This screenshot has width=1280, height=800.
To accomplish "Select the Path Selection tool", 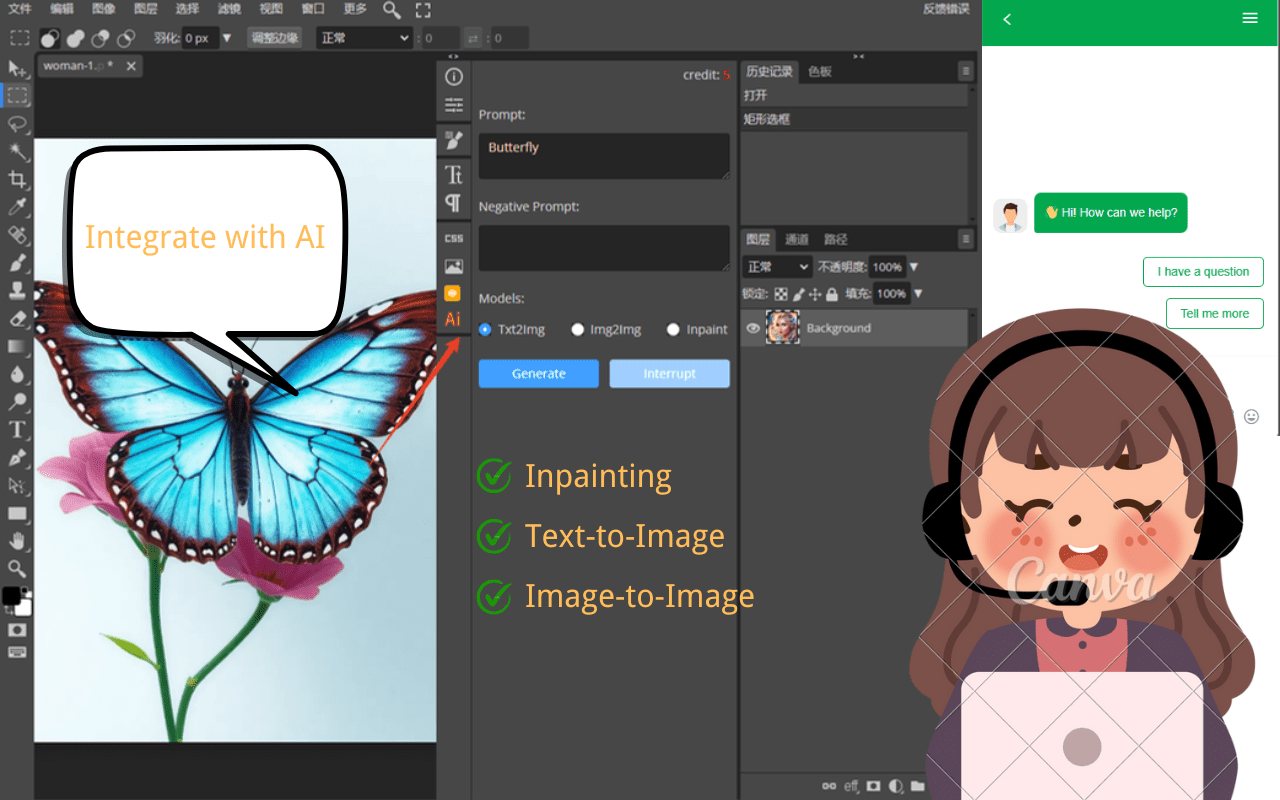I will point(17,486).
